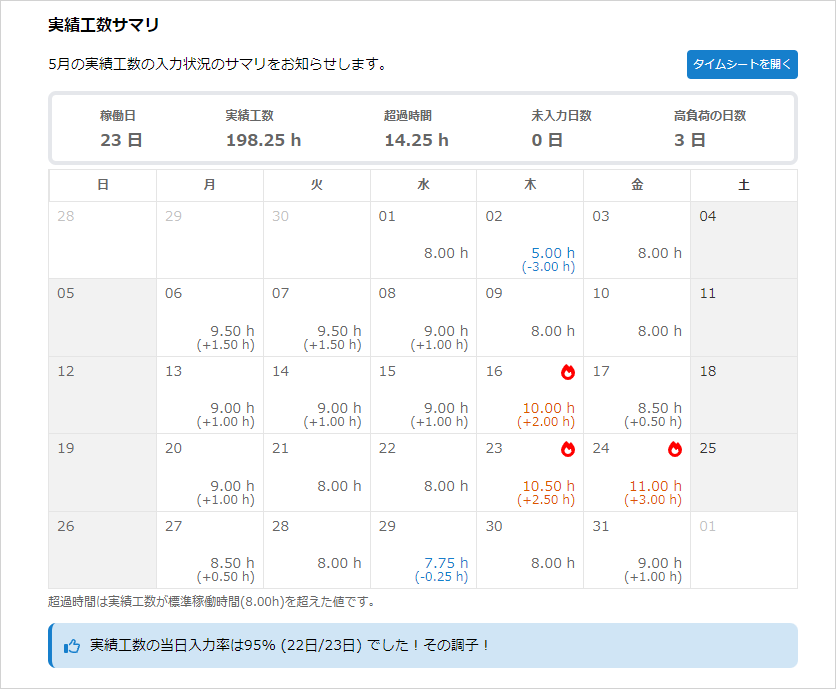Click the 10.50 h value on day 23
Image resolution: width=836 pixels, height=689 pixels.
pyautogui.click(x=549, y=486)
